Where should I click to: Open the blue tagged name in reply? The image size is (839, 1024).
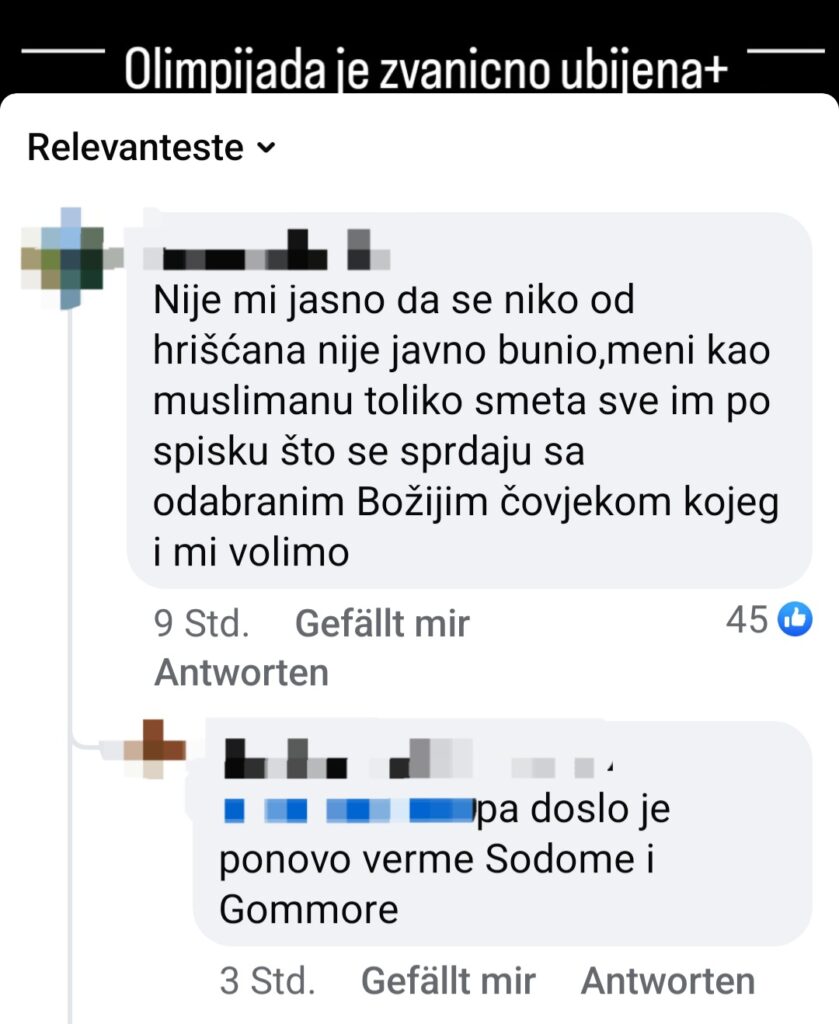pyautogui.click(x=347, y=810)
